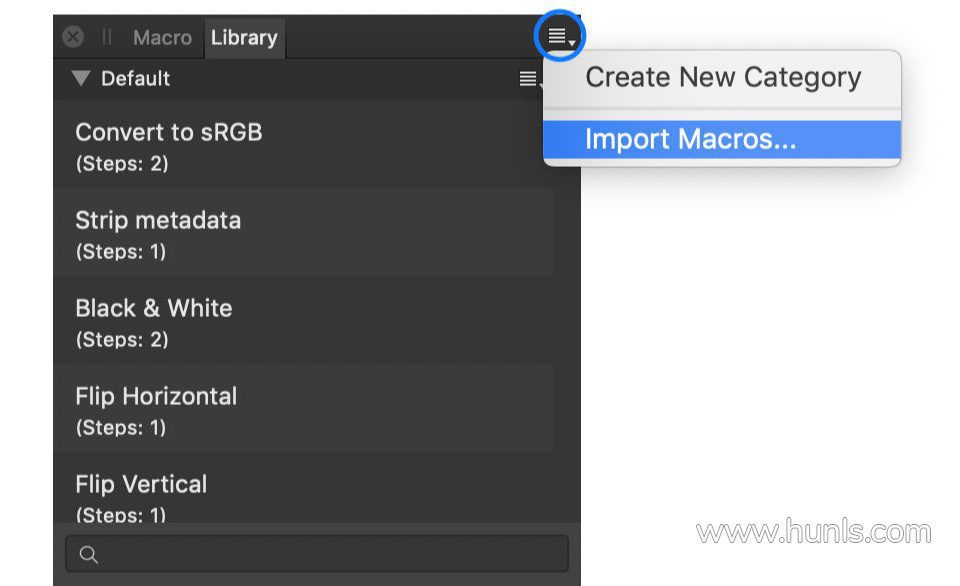Image resolution: width=960 pixels, height=586 pixels.
Task: Select the Default category header label
Action: (x=135, y=78)
